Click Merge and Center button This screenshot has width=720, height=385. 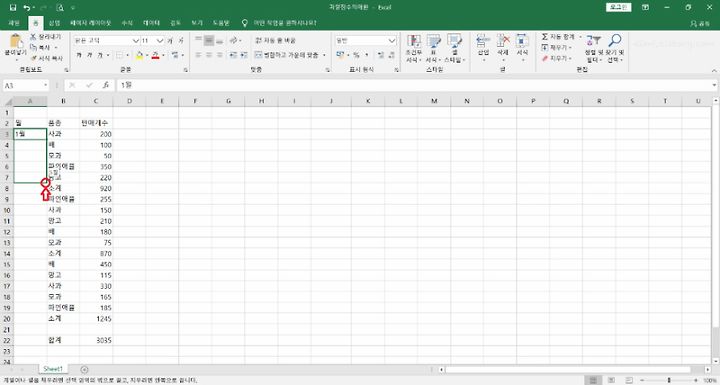tap(287, 55)
